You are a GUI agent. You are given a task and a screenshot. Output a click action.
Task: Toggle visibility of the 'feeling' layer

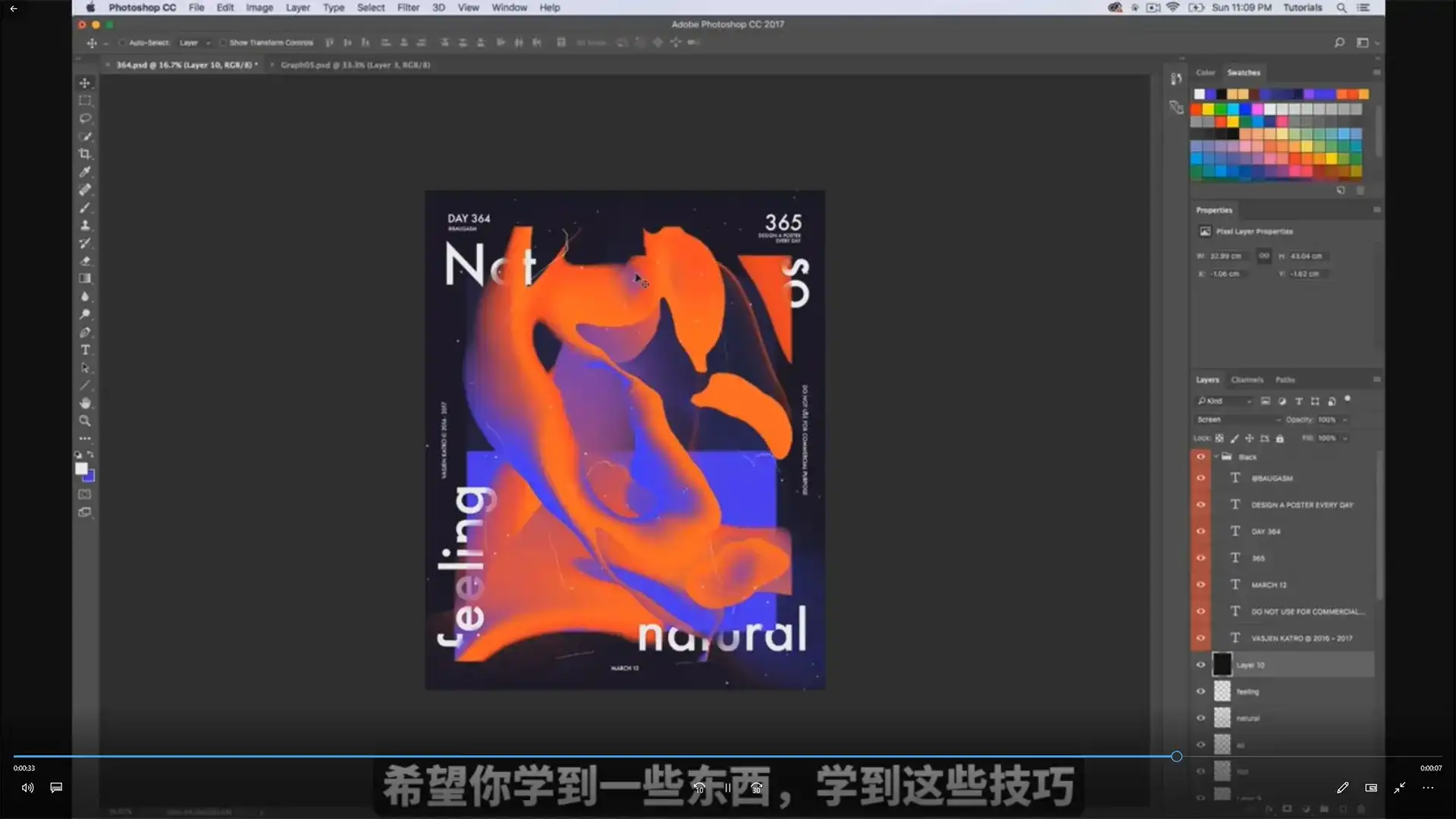[1200, 691]
